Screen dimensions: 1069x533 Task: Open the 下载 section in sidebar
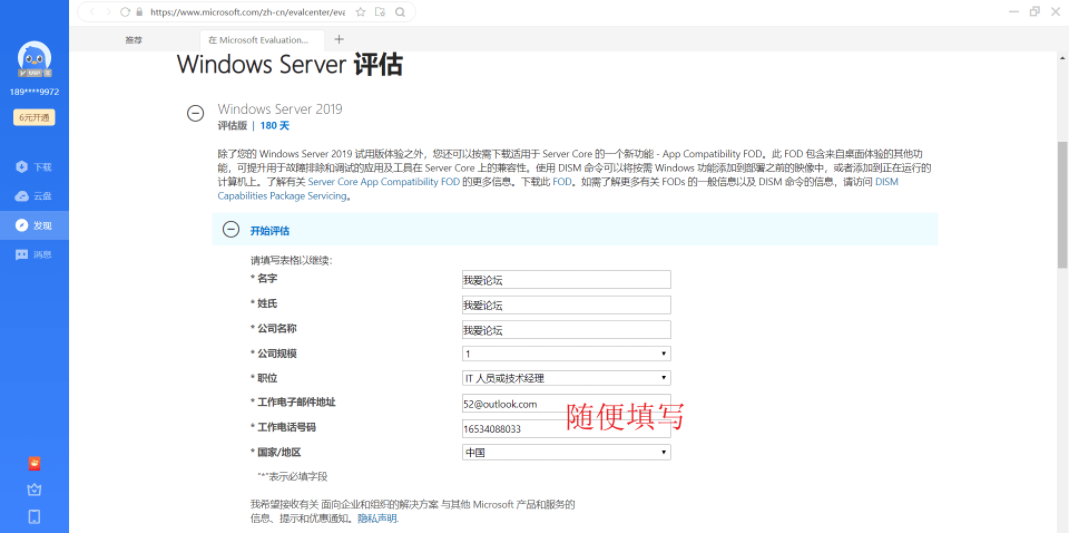pyautogui.click(x=34, y=167)
